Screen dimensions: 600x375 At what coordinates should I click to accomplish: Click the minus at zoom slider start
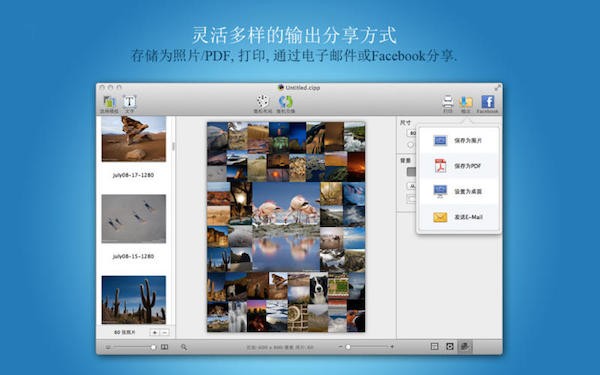[340, 347]
